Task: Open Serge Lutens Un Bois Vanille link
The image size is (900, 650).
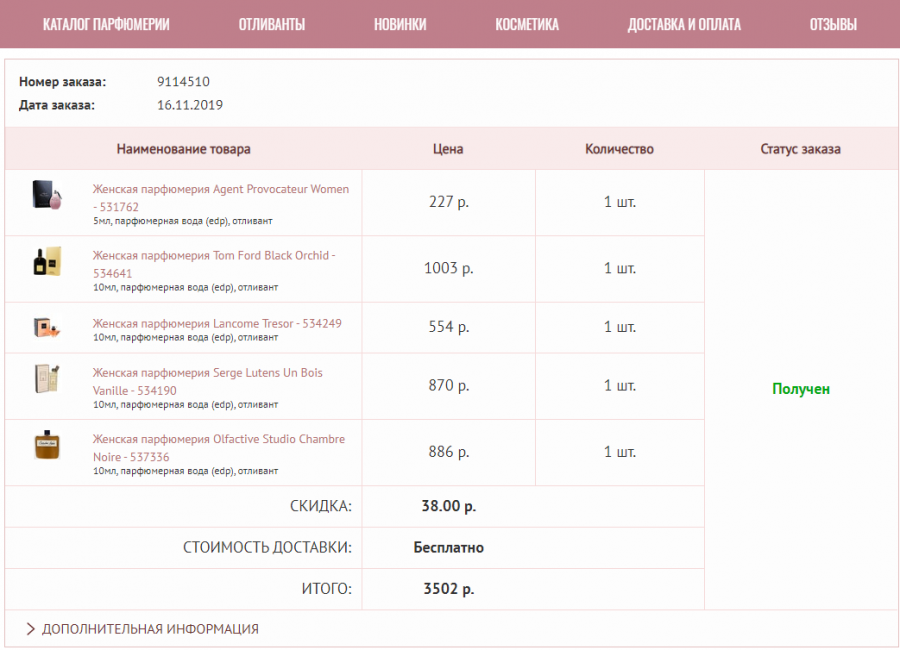Action: tap(207, 381)
